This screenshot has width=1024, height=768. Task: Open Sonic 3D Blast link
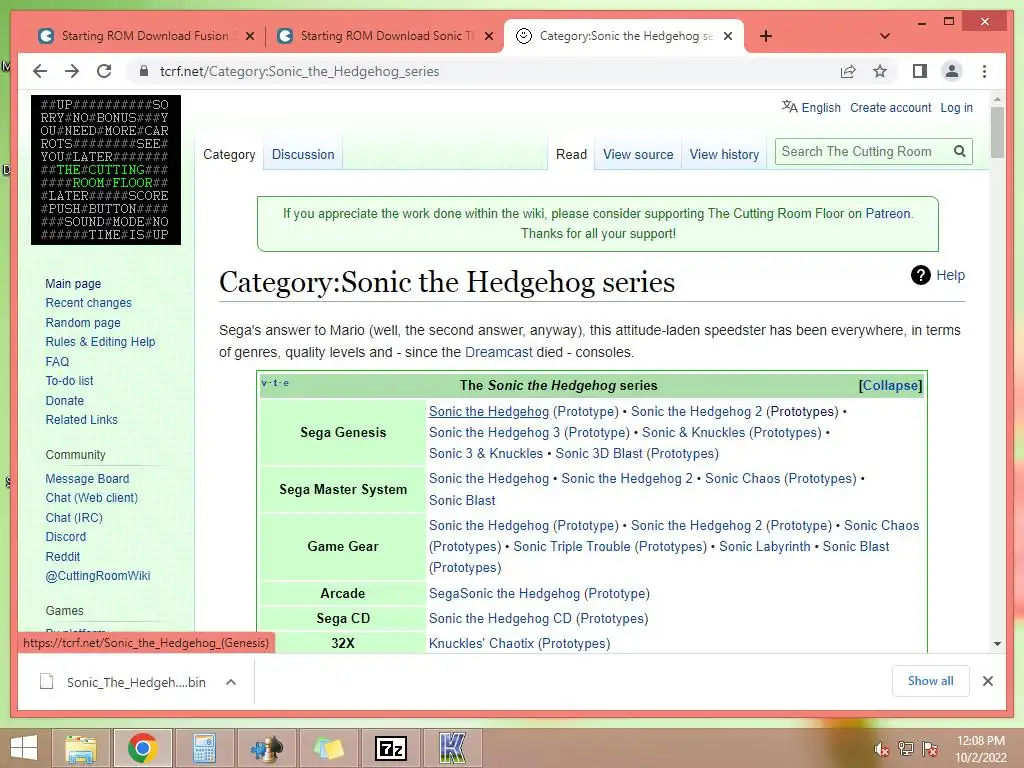(599, 453)
